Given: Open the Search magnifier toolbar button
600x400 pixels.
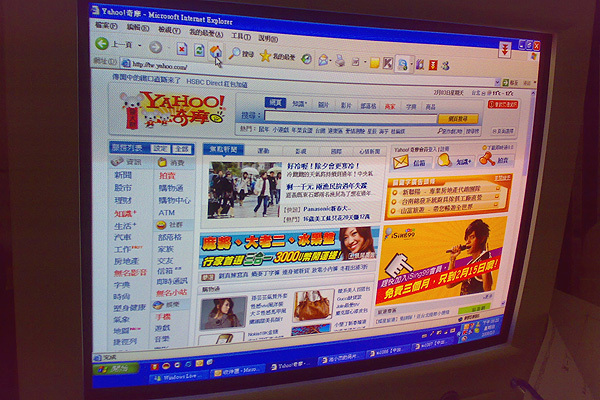Looking at the screenshot, I should tap(241, 54).
